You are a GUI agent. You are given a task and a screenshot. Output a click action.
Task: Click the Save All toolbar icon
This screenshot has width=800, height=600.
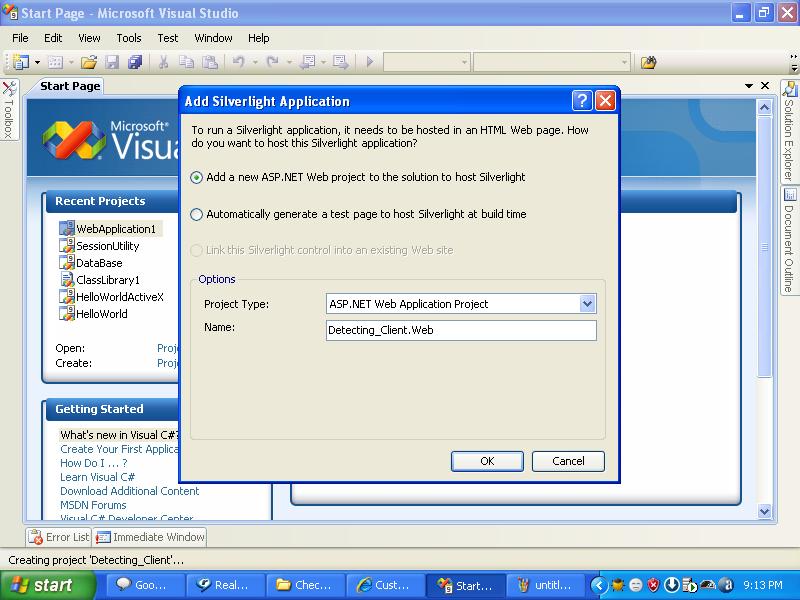coord(135,62)
